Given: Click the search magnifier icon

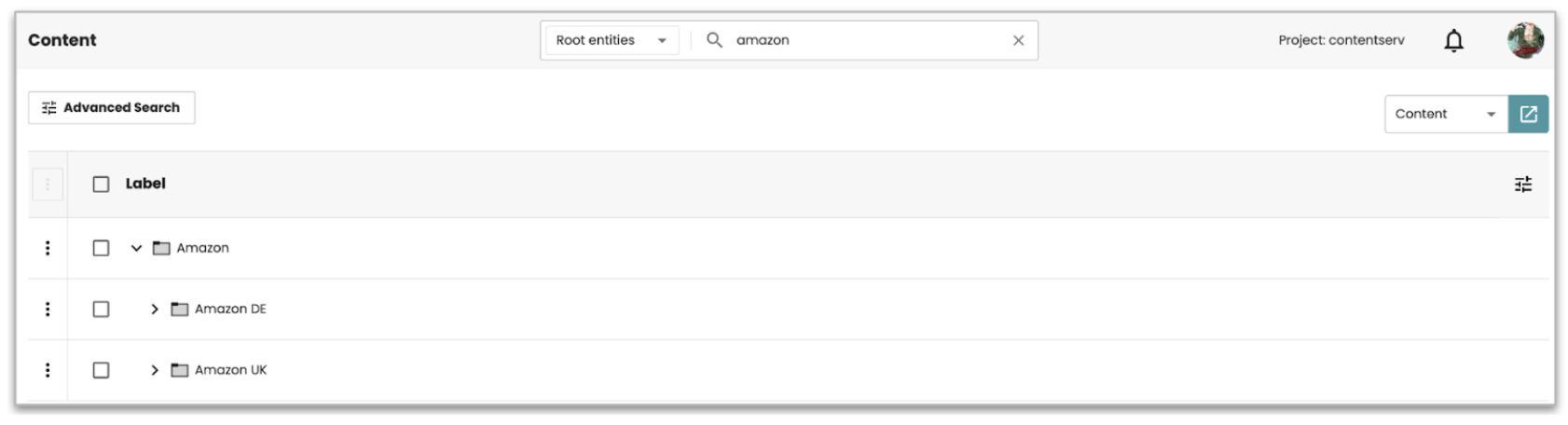Looking at the screenshot, I should coord(714,40).
